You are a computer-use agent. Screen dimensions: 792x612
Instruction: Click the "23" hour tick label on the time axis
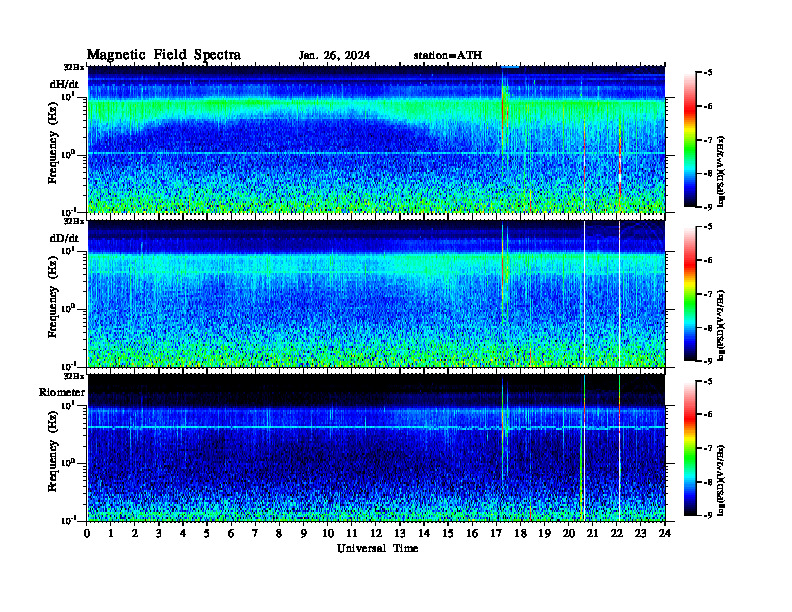pyautogui.click(x=641, y=534)
